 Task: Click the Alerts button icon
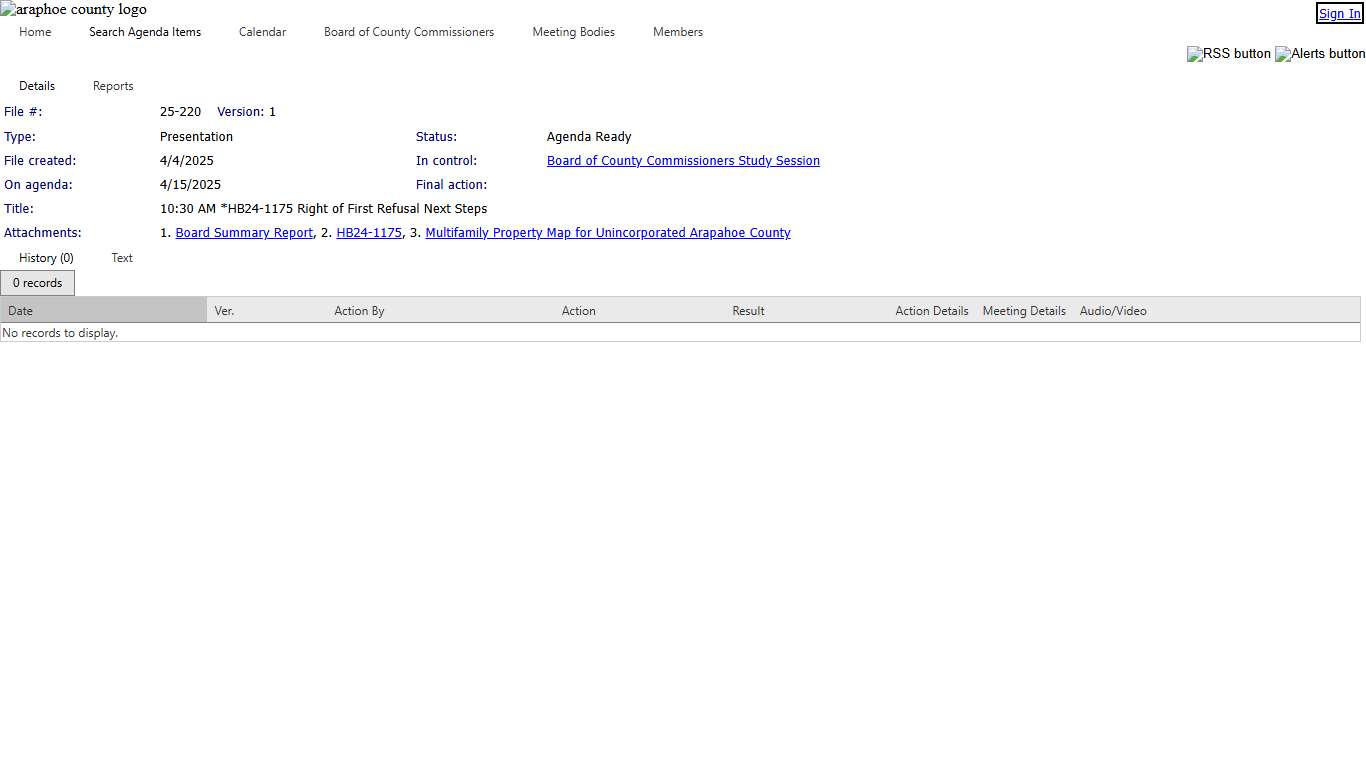pos(1319,54)
